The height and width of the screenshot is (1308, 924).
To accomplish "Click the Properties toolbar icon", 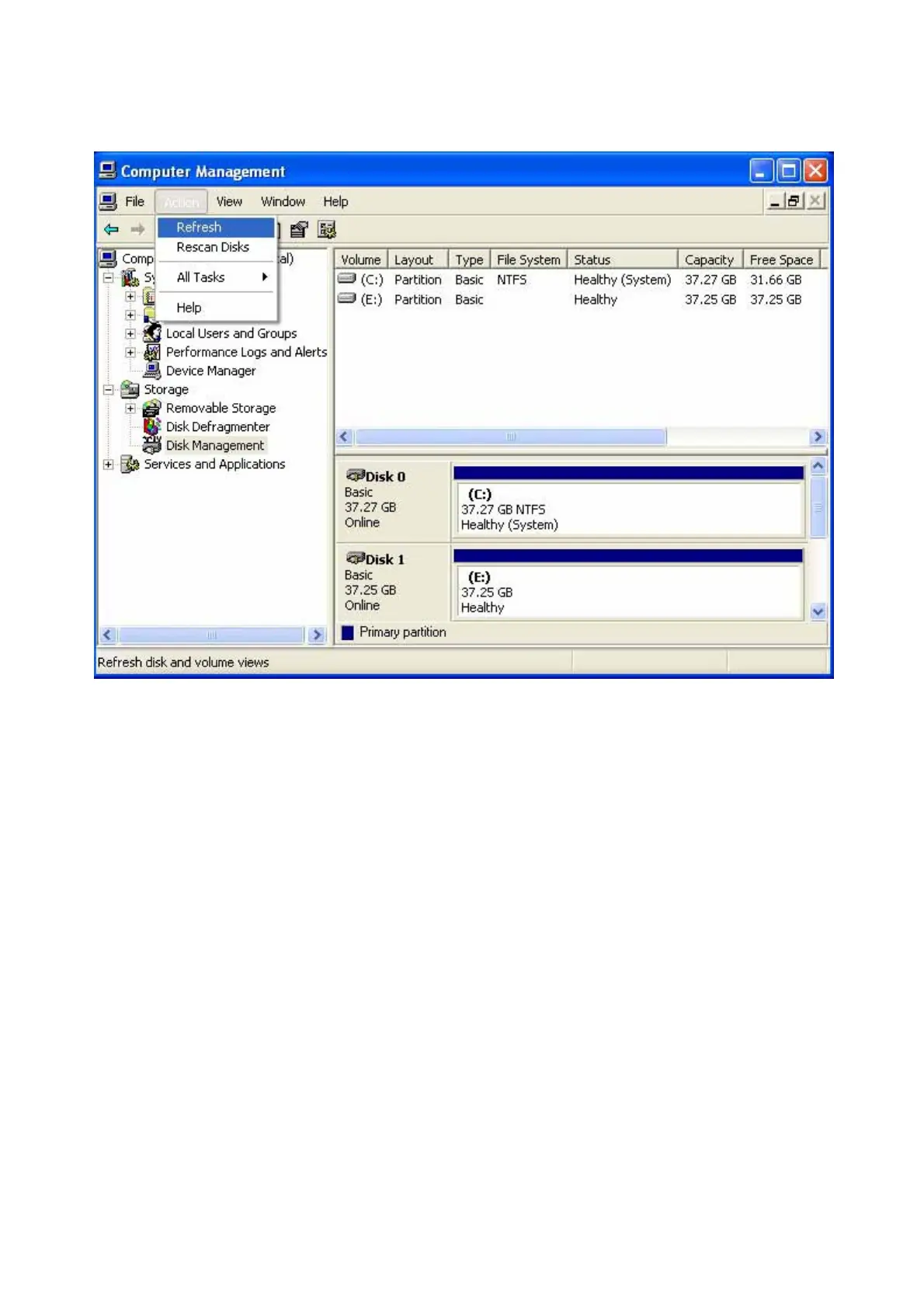I will (x=299, y=229).
